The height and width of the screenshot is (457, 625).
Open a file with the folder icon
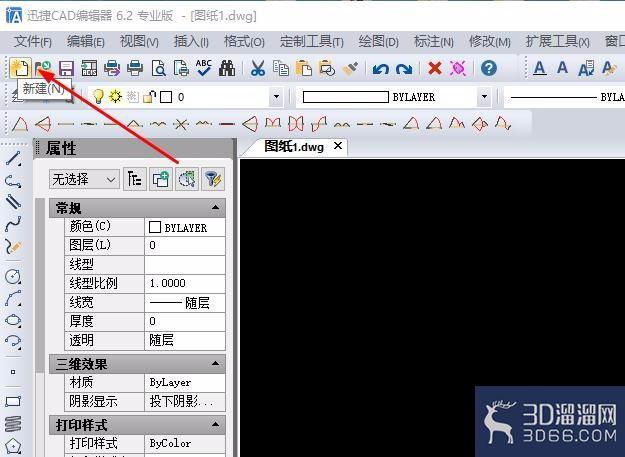43,68
